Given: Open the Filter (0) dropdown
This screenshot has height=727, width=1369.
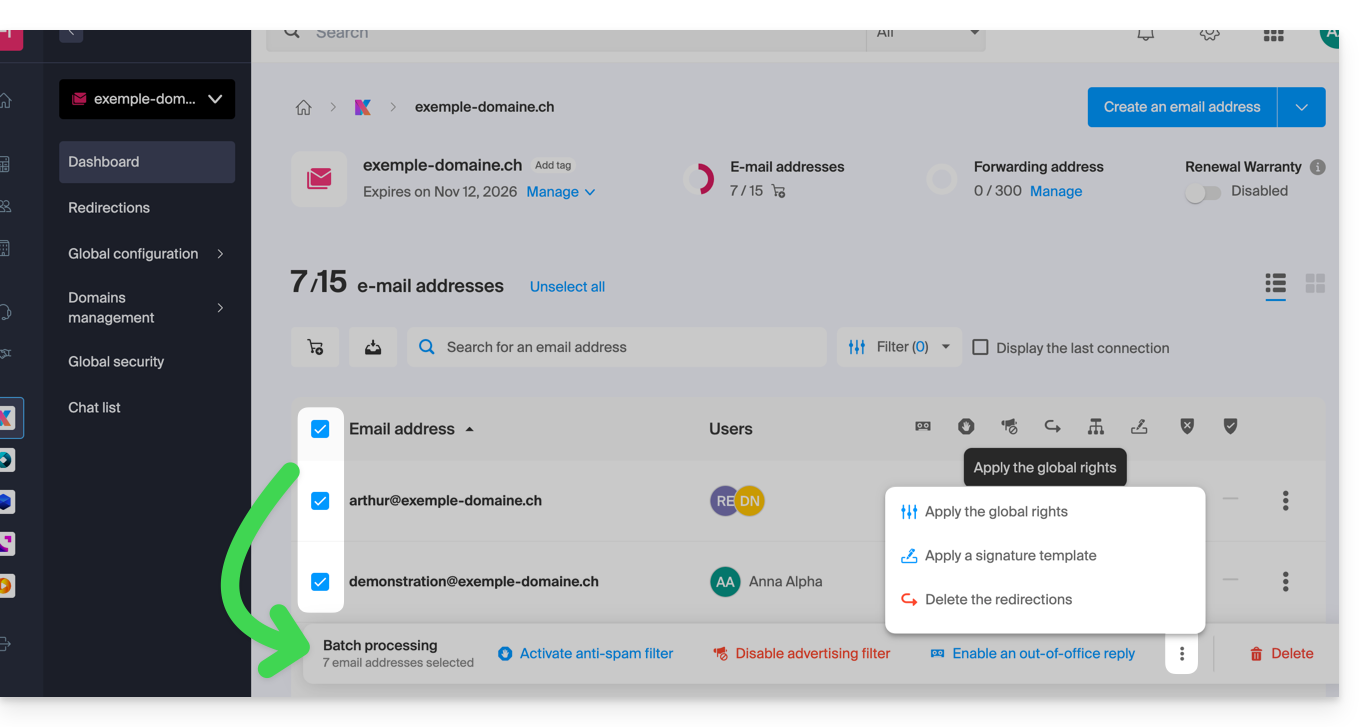Looking at the screenshot, I should [x=899, y=347].
